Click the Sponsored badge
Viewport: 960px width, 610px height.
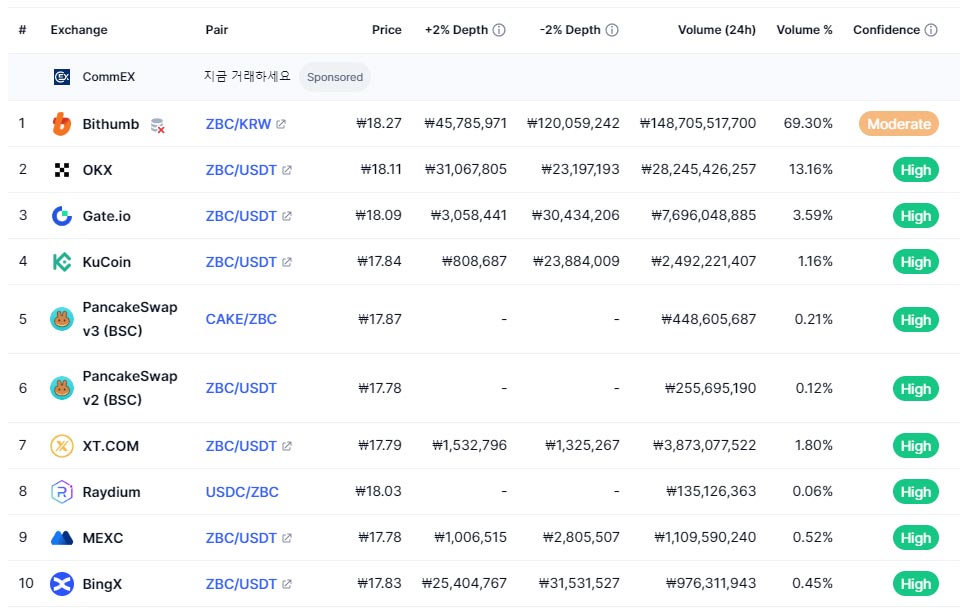[335, 77]
